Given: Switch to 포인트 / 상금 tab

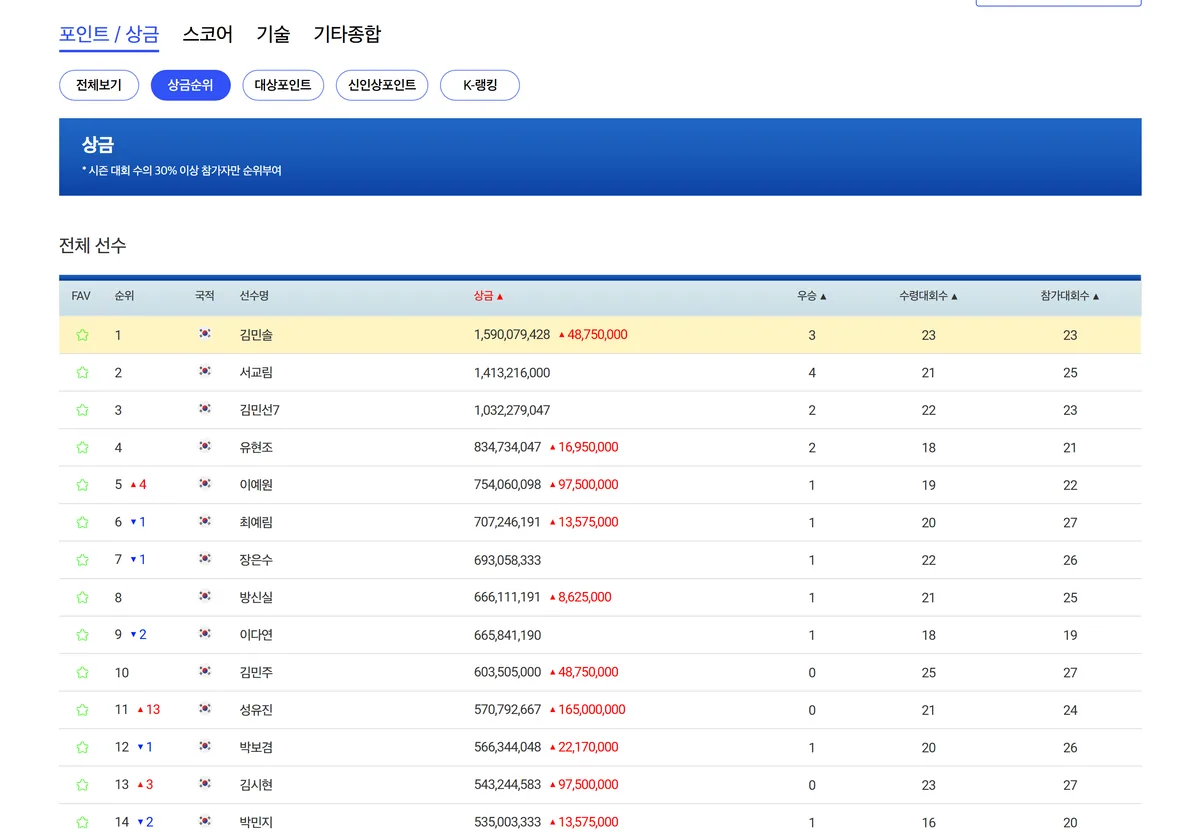Looking at the screenshot, I should 109,34.
